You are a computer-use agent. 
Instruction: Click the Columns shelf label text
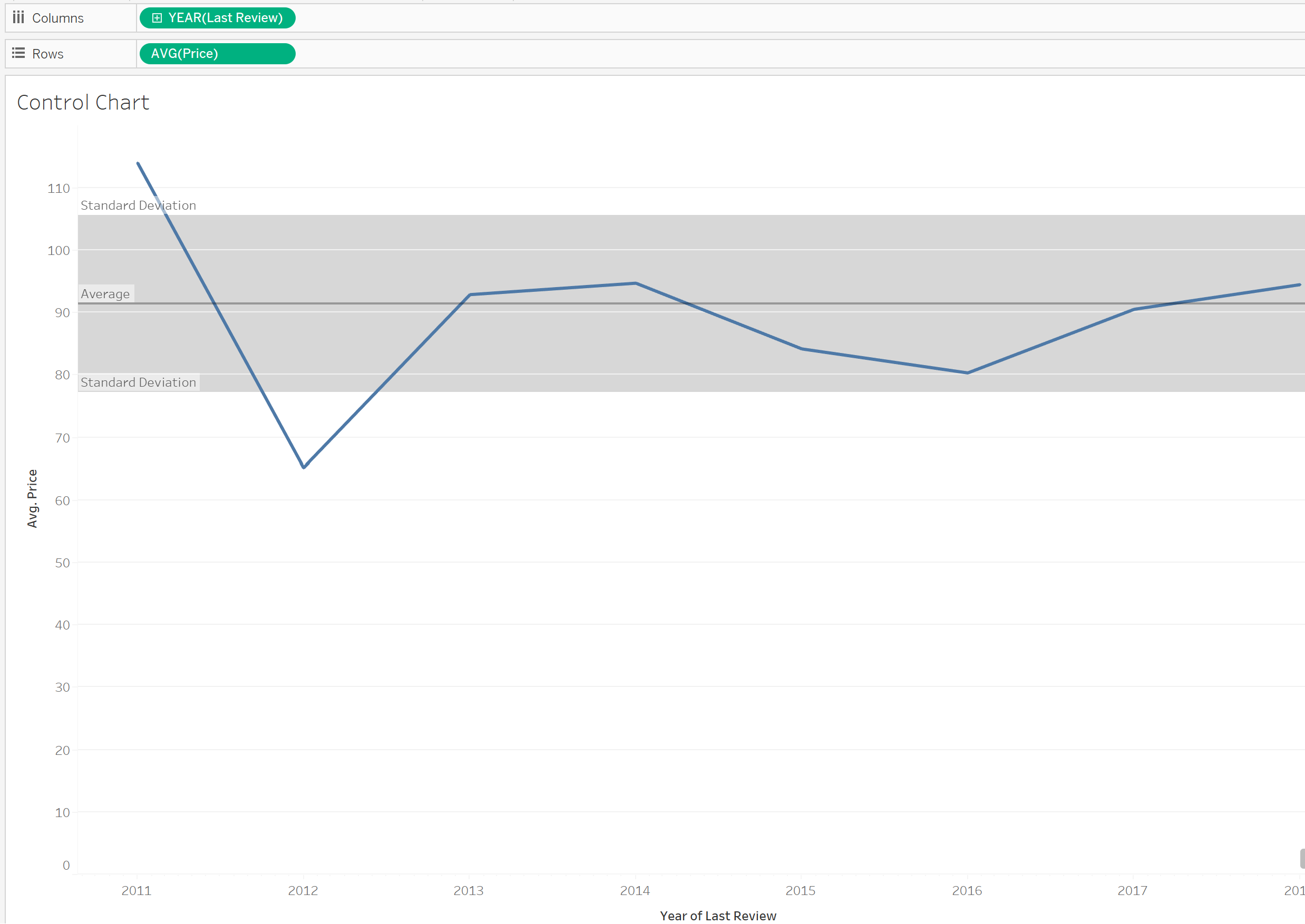(57, 18)
